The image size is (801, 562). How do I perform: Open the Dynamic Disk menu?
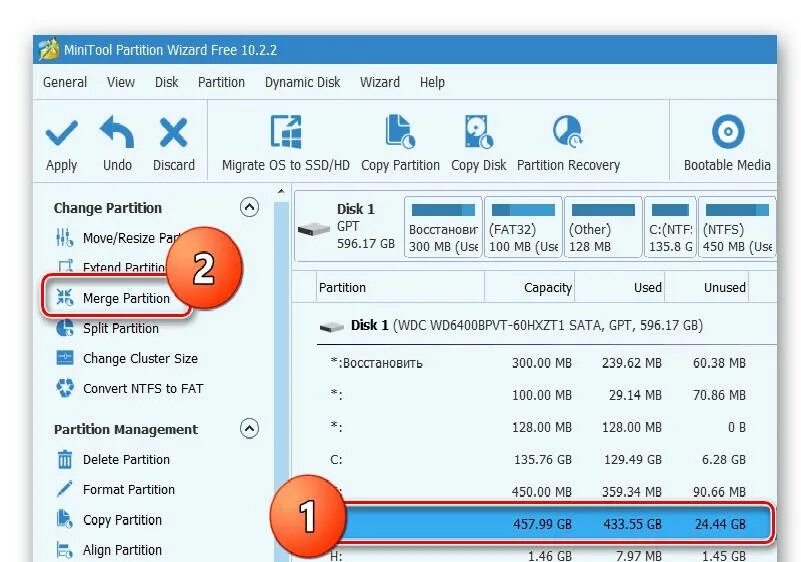point(302,82)
